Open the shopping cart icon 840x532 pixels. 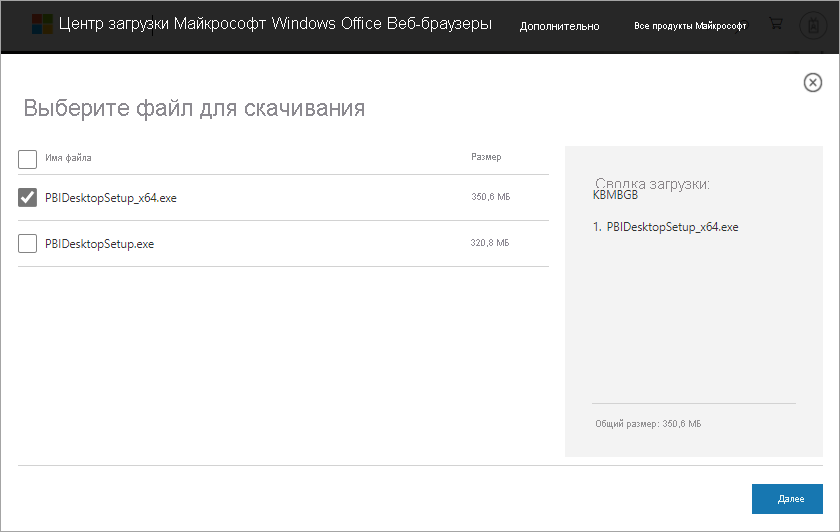click(x=775, y=24)
